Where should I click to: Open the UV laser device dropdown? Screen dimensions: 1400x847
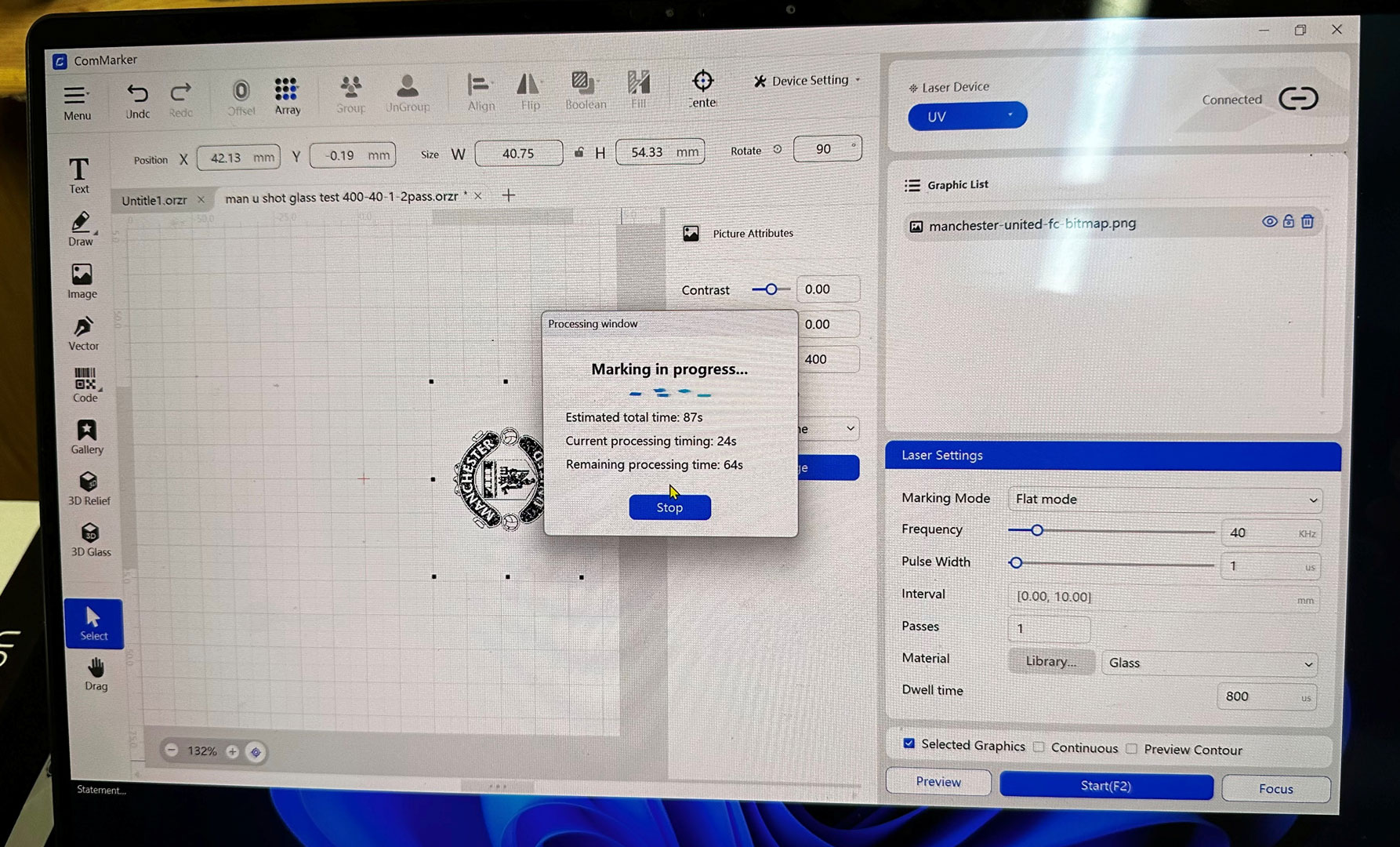967,116
